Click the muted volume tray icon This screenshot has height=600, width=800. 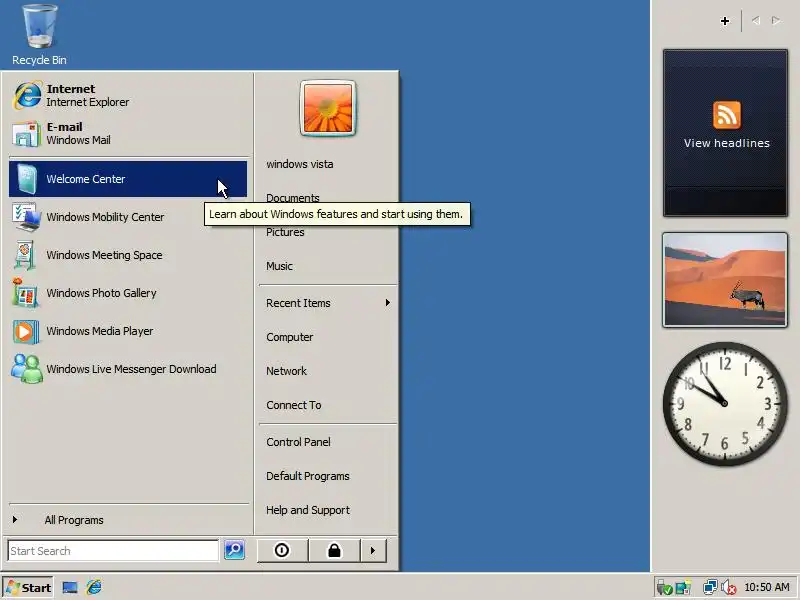729,588
